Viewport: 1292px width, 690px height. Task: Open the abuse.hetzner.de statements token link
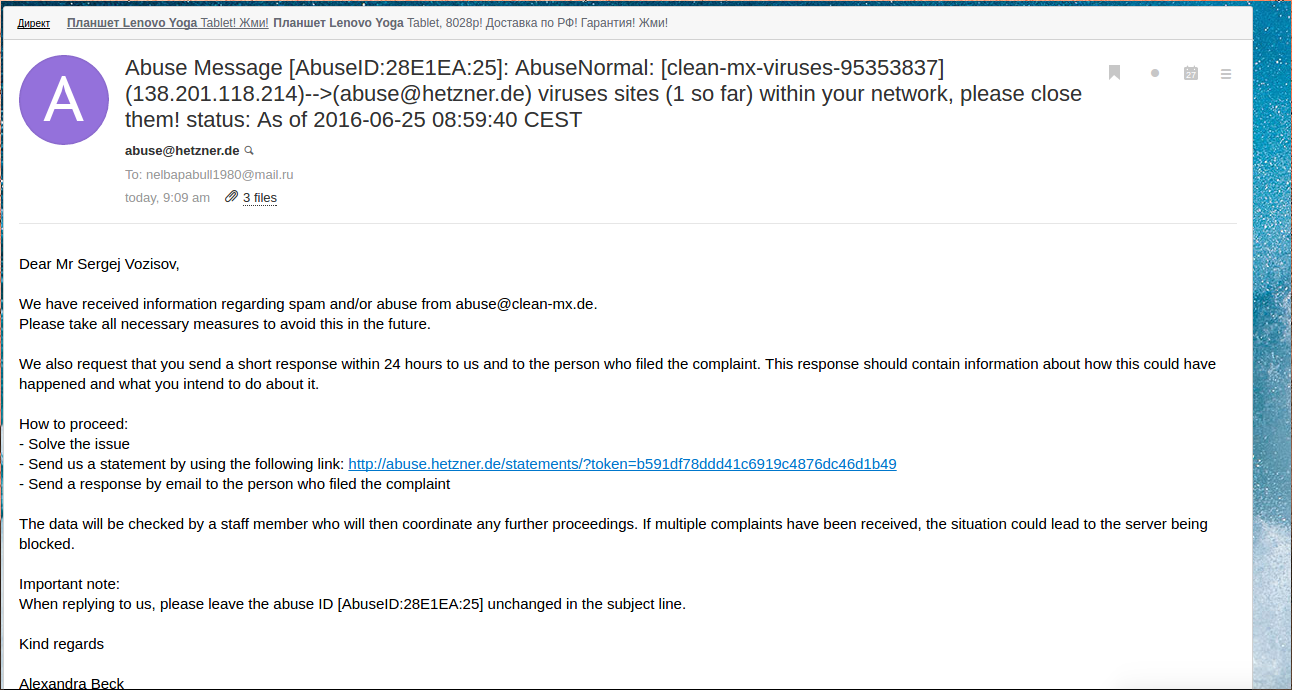[622, 464]
